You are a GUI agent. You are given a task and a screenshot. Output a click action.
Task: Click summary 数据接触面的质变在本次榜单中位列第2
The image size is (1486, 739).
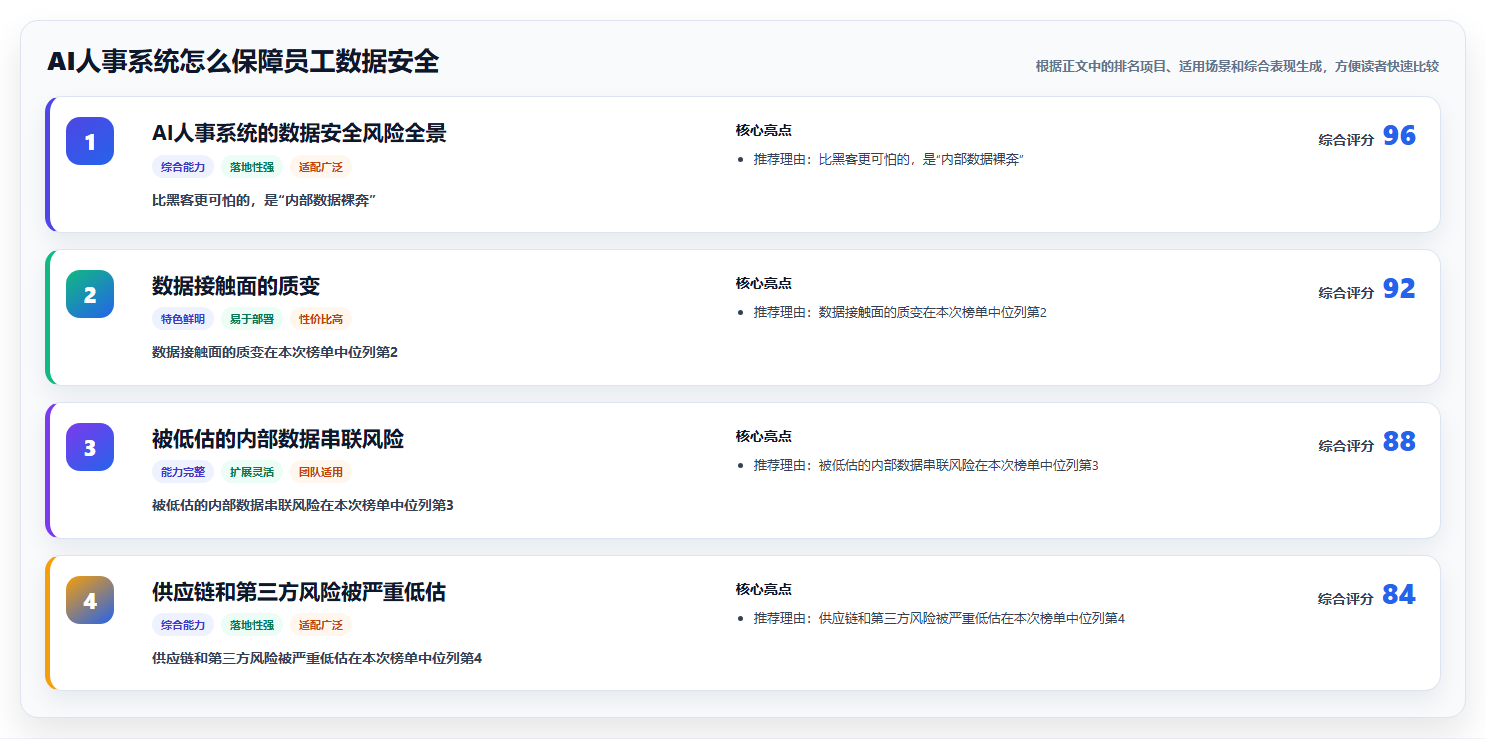pyautogui.click(x=275, y=352)
